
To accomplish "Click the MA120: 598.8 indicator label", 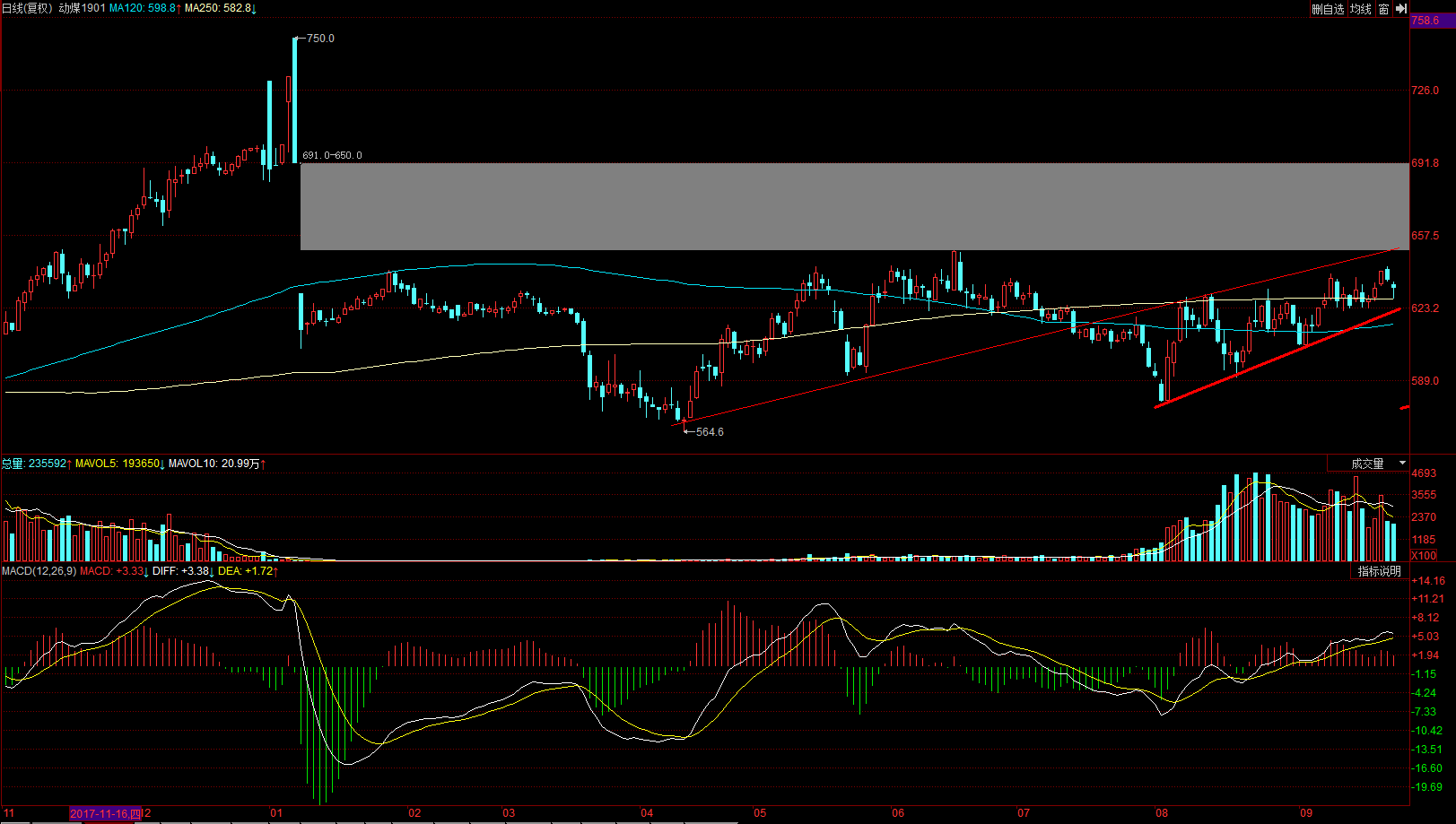I will pyautogui.click(x=144, y=8).
